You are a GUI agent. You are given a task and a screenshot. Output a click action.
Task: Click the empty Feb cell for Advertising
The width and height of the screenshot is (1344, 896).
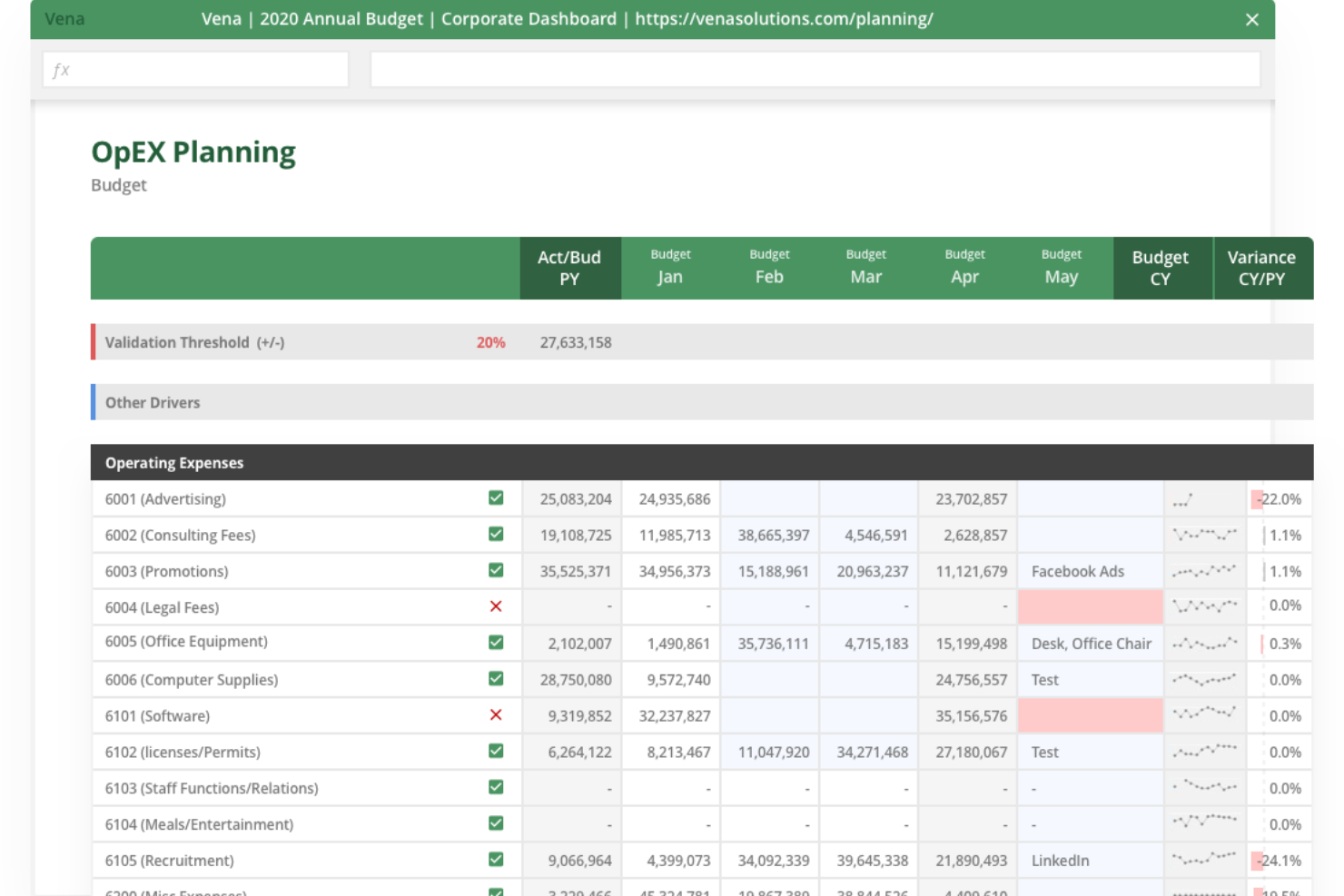769,498
